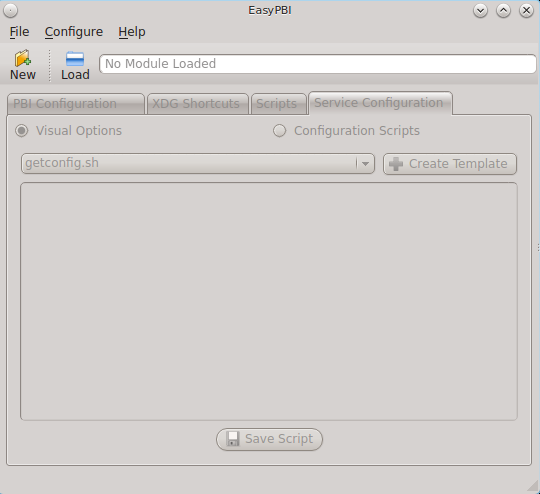Viewport: 540px width, 494px height.
Task: Open the Configure menu
Action: pos(74,32)
